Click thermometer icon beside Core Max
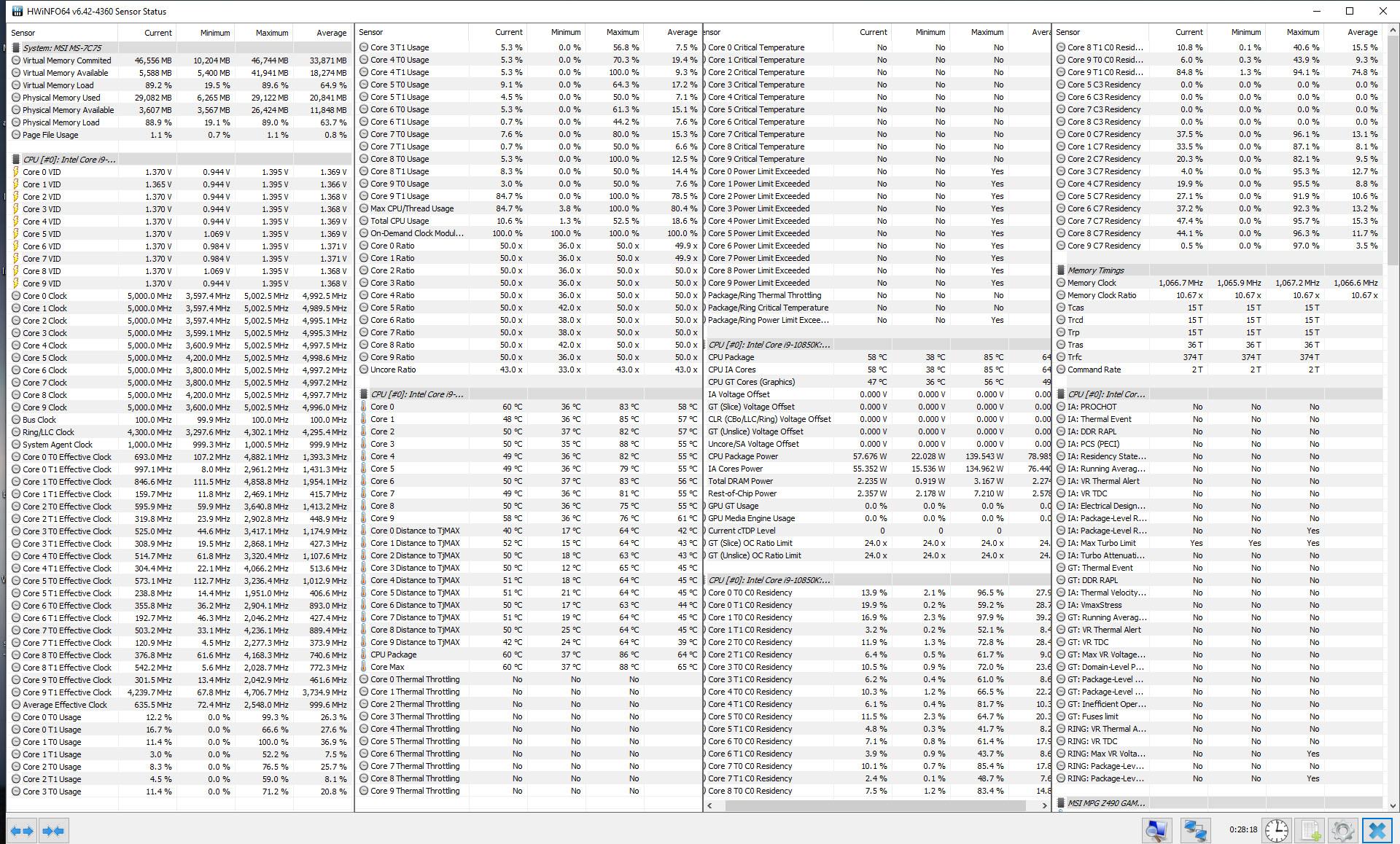Screen dimensions: 1400x844 tap(364, 667)
